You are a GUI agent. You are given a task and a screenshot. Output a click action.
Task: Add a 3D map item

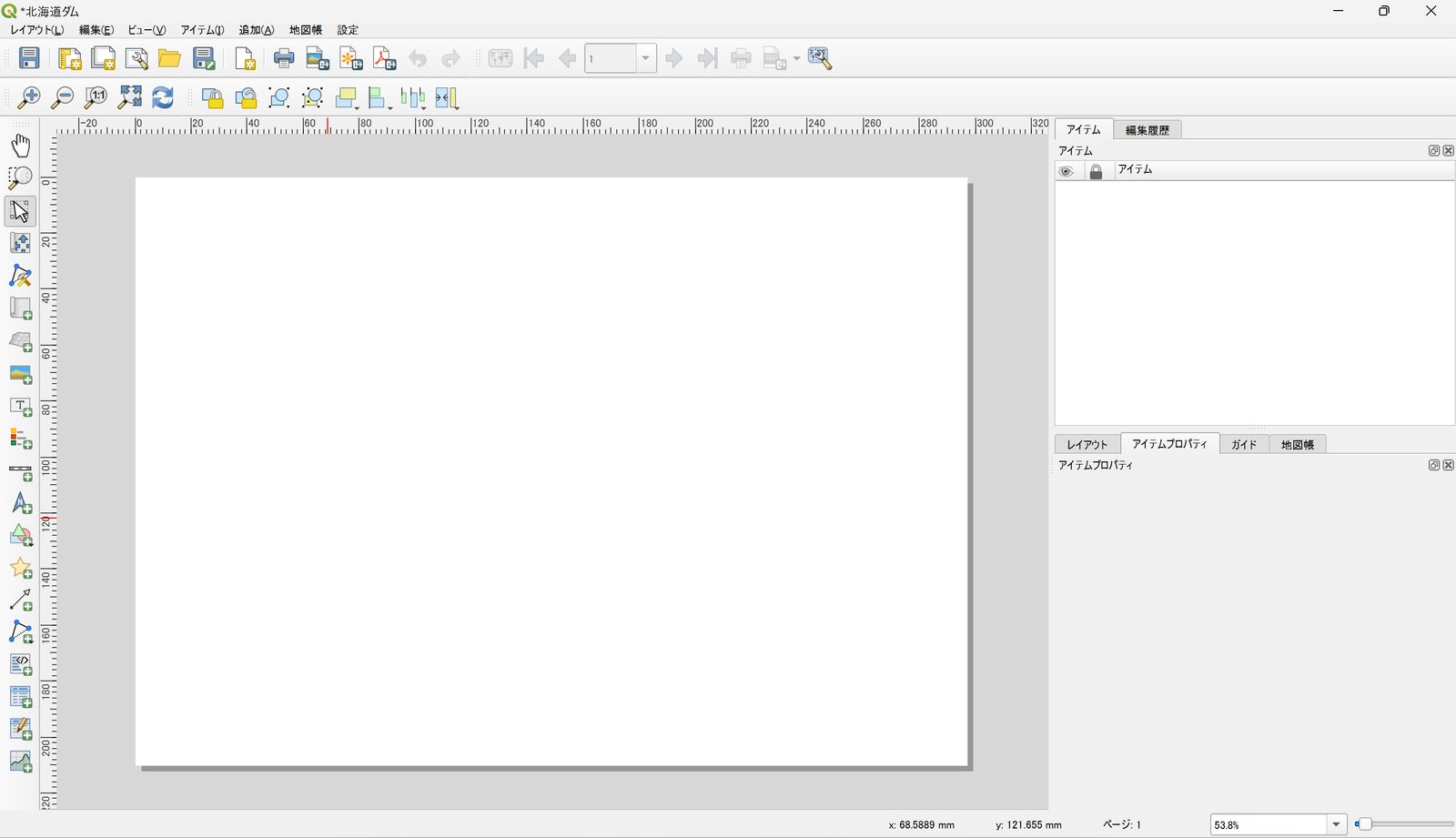20,341
